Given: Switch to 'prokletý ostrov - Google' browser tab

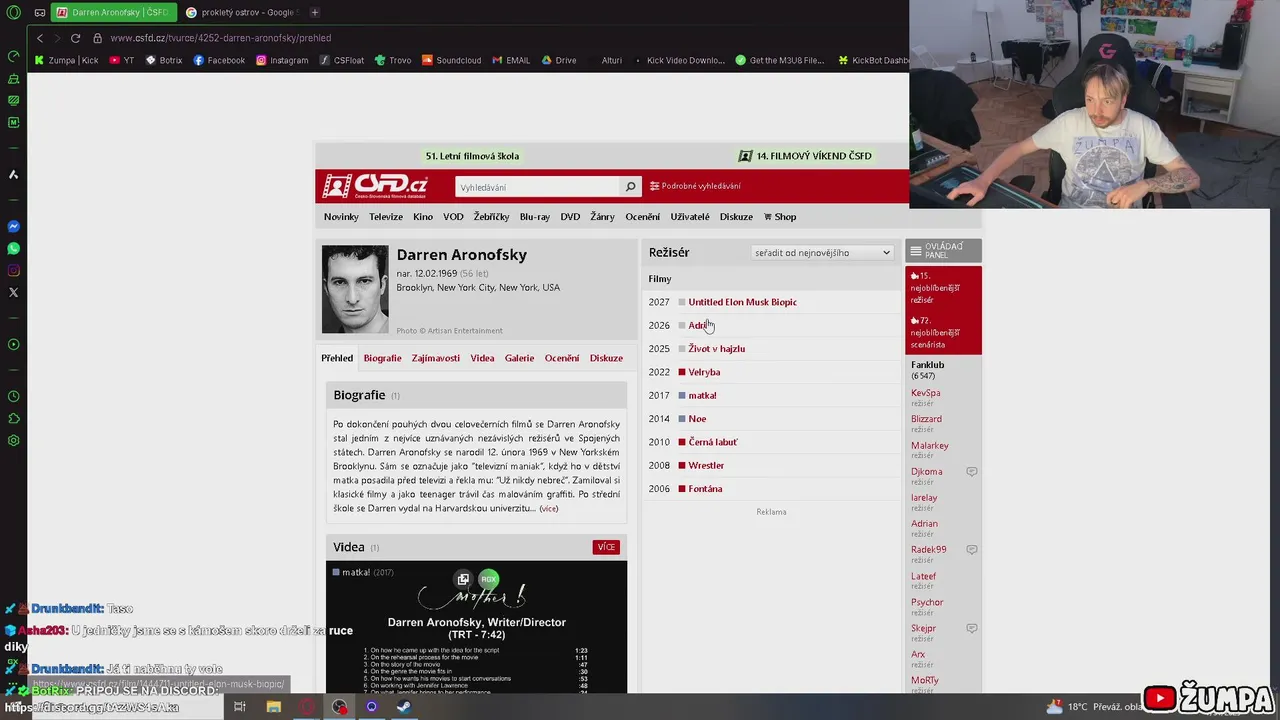Looking at the screenshot, I should pos(240,12).
